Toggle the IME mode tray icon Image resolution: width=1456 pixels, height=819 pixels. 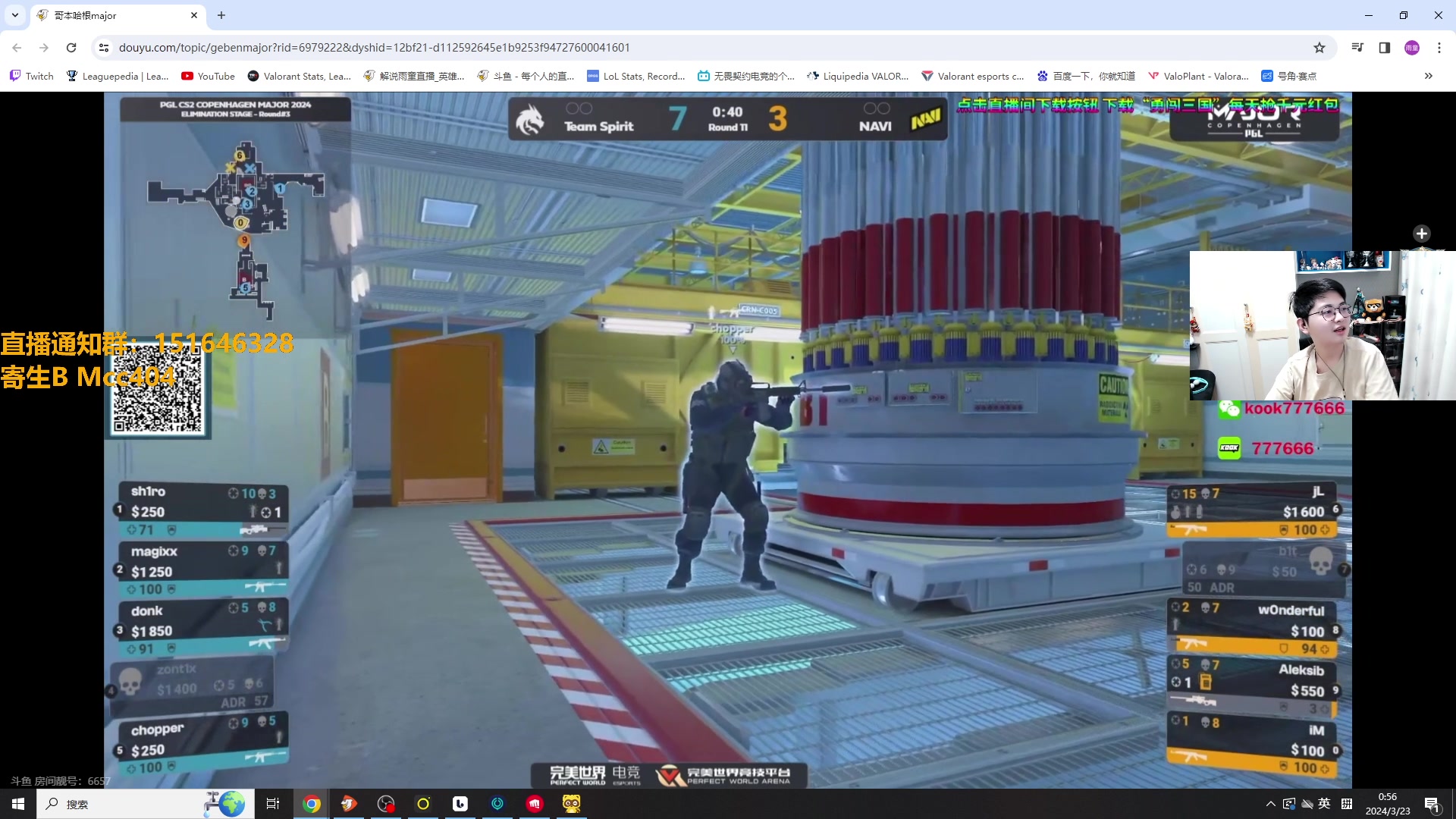(1347, 804)
